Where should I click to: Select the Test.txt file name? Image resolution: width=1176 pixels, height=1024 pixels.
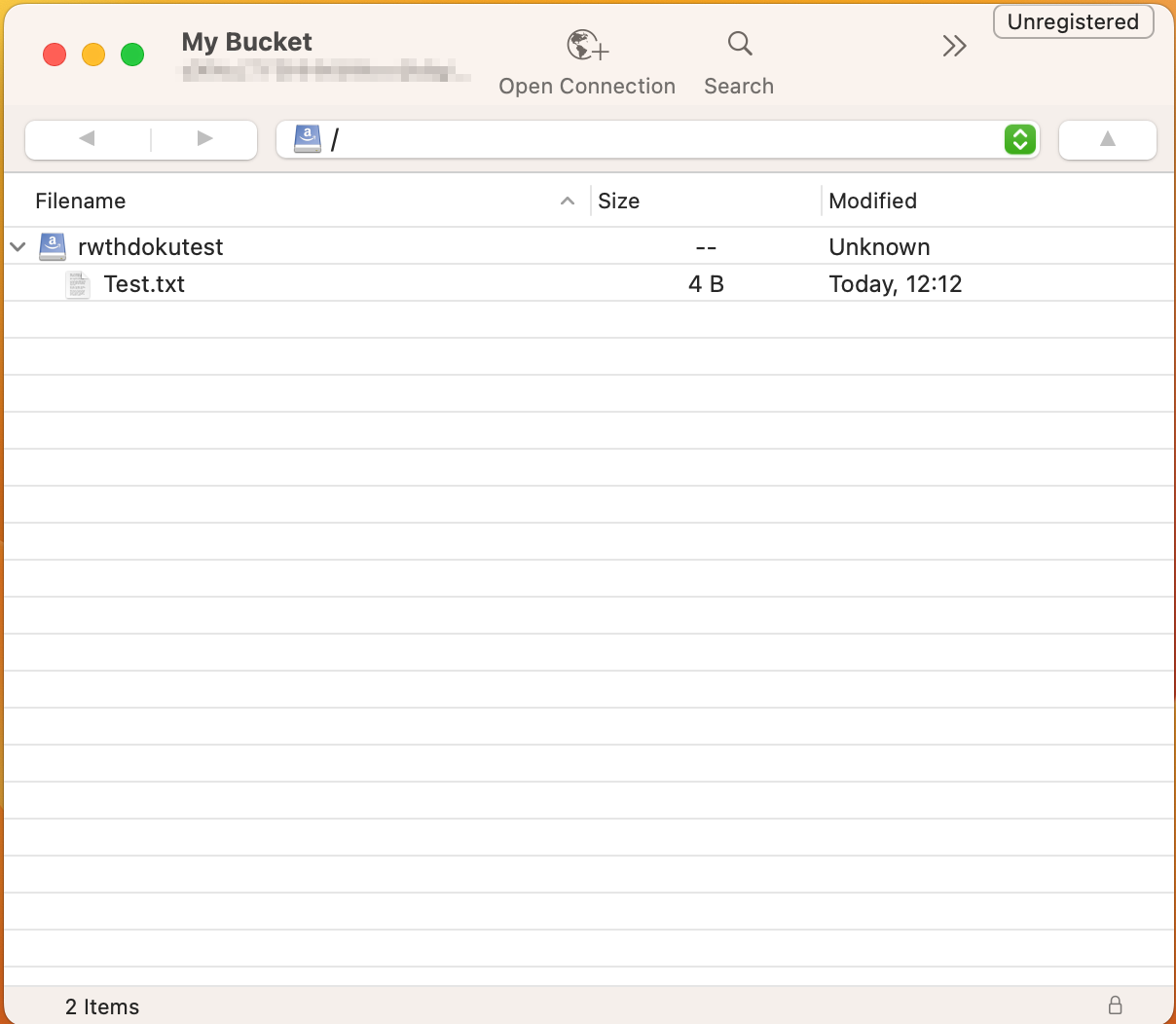tap(144, 284)
